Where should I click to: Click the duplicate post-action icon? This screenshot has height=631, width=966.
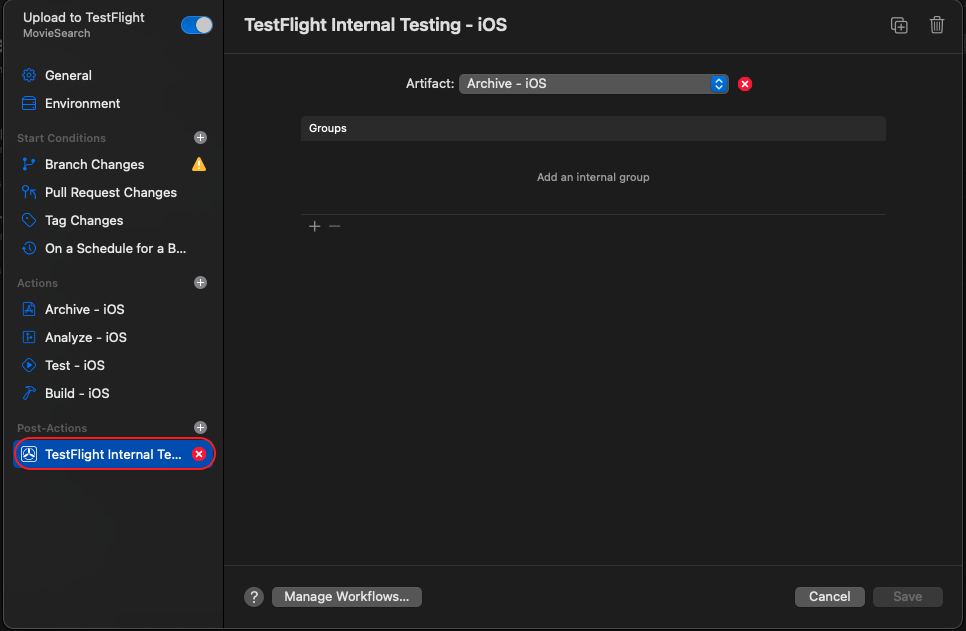click(x=899, y=25)
